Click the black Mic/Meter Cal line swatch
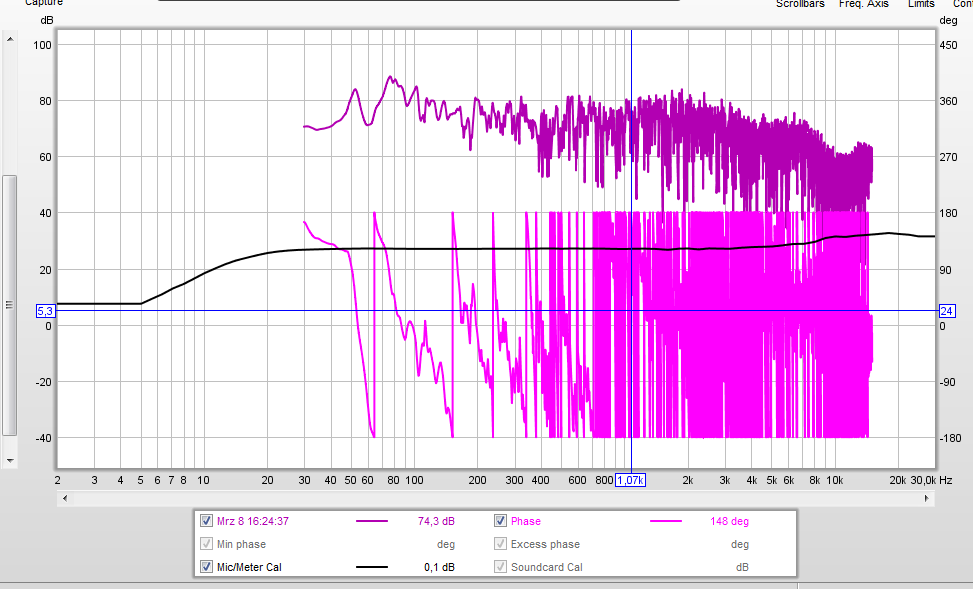The image size is (973, 589). tap(372, 567)
